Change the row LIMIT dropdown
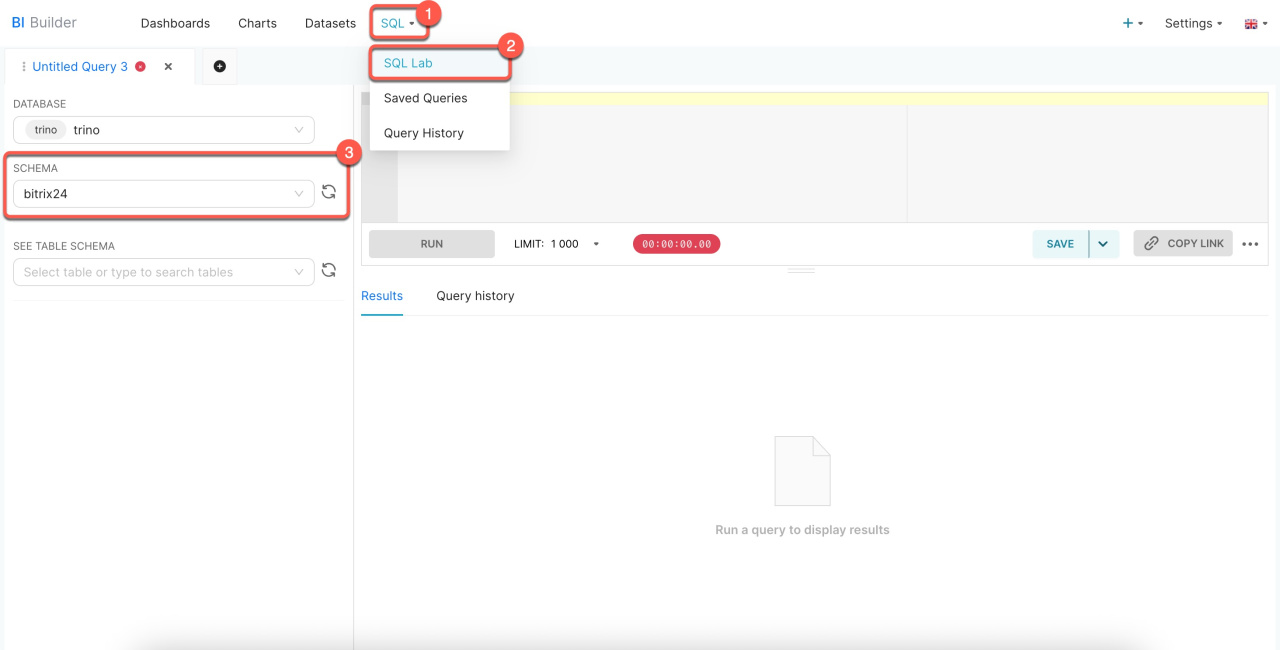Viewport: 1280px width, 650px height. [573, 244]
